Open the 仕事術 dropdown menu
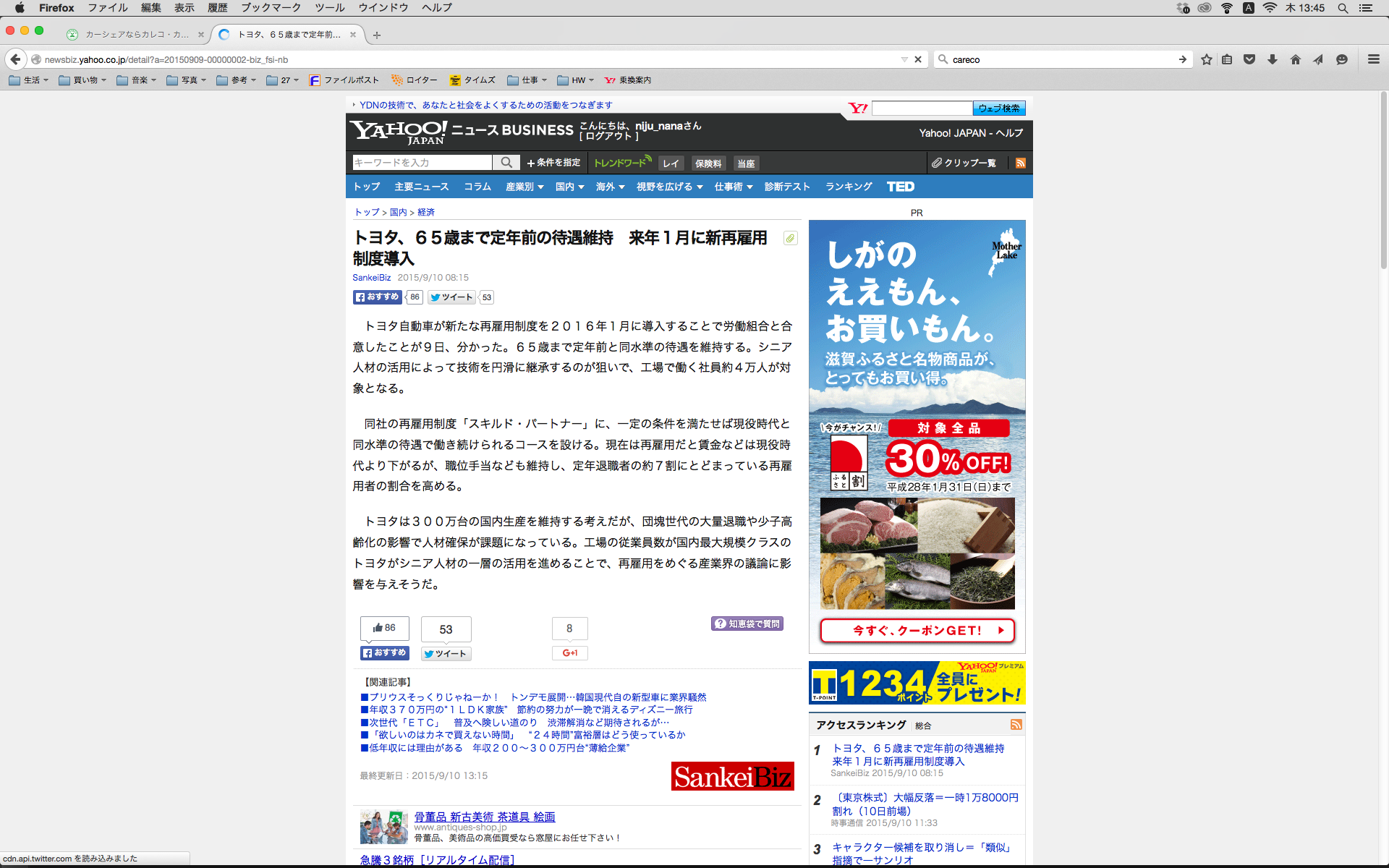 (733, 187)
